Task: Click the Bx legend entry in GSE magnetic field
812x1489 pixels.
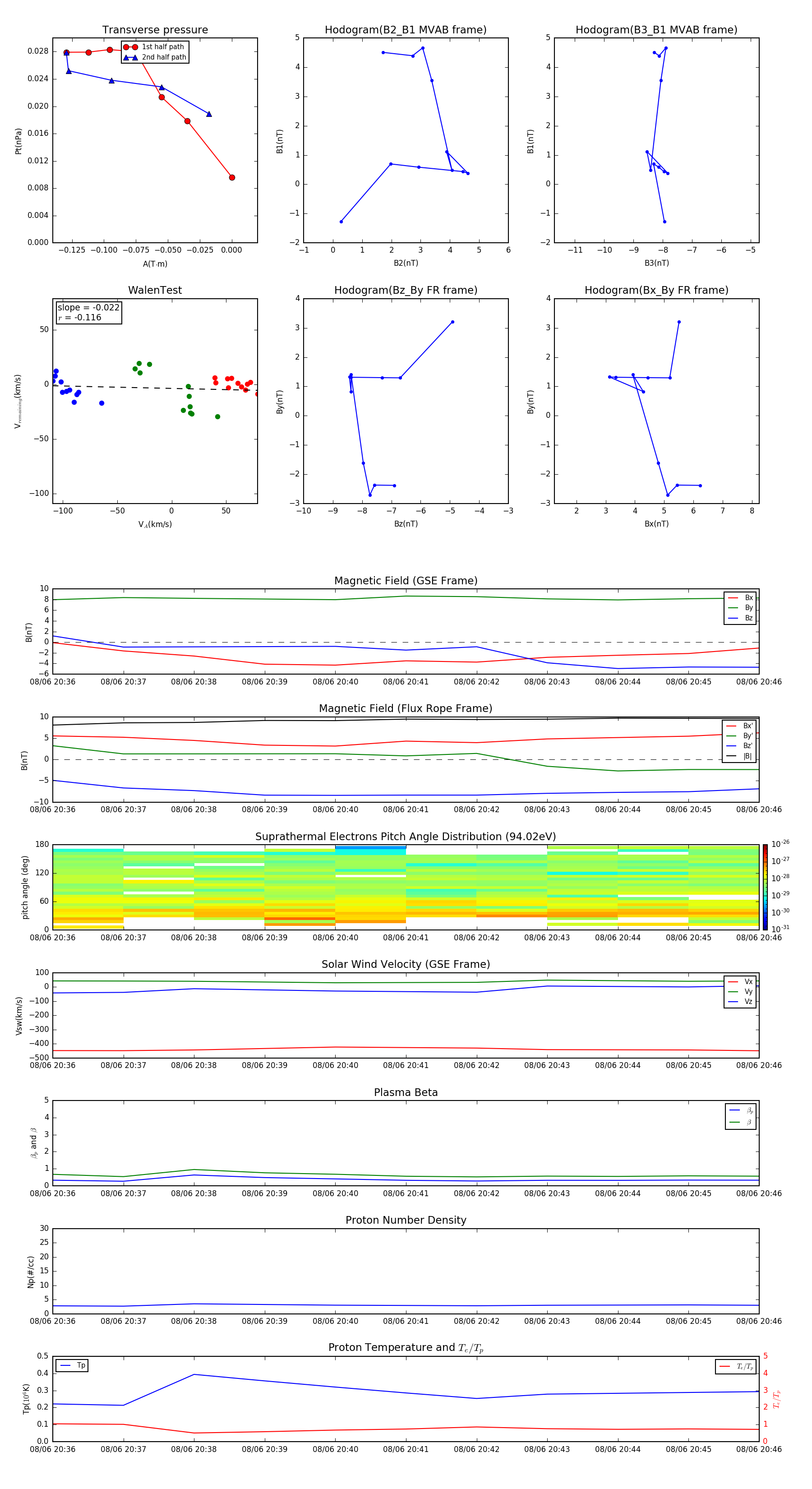Action: click(740, 598)
